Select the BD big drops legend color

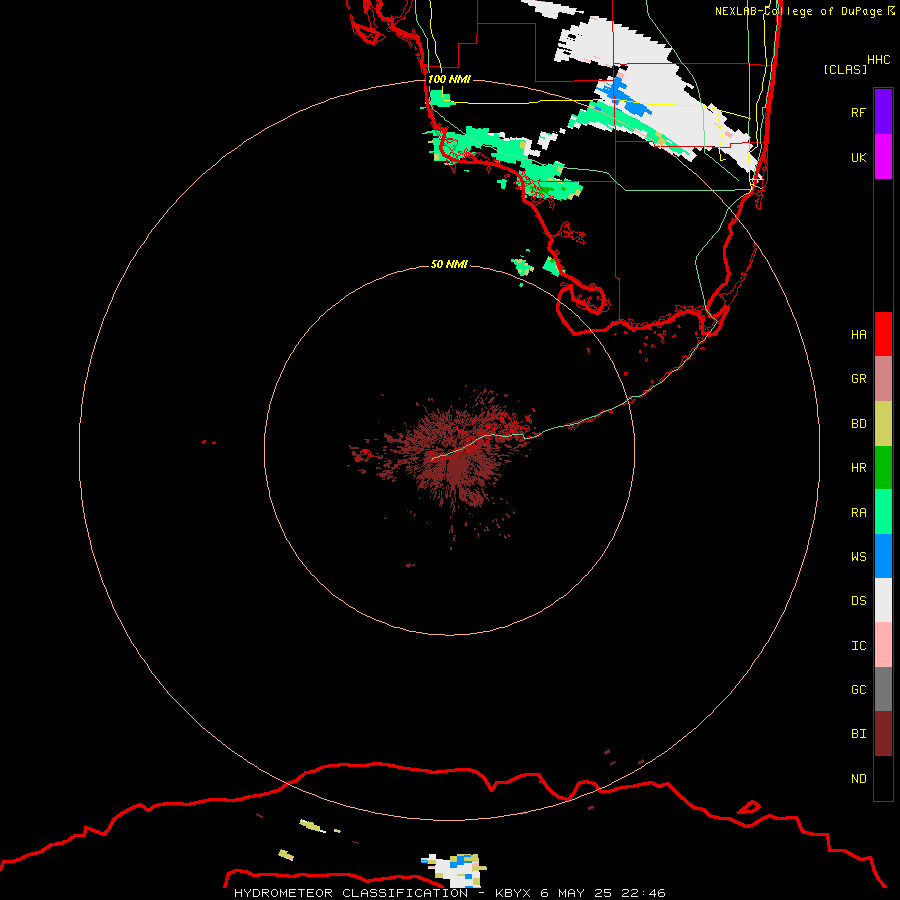[x=883, y=424]
